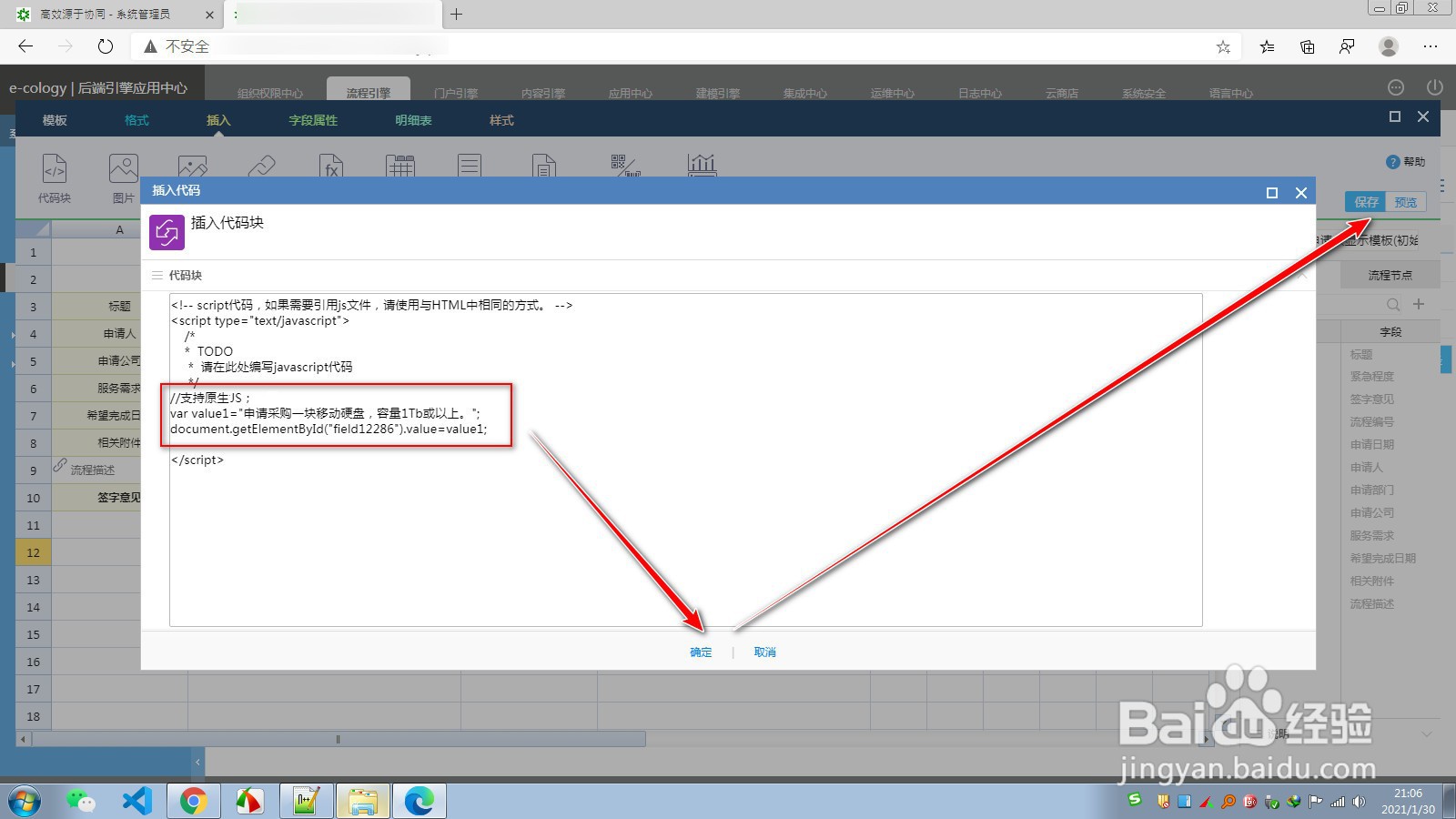This screenshot has width=1456, height=819.
Task: Select 相关附件 in the field list
Action: [x=1371, y=581]
